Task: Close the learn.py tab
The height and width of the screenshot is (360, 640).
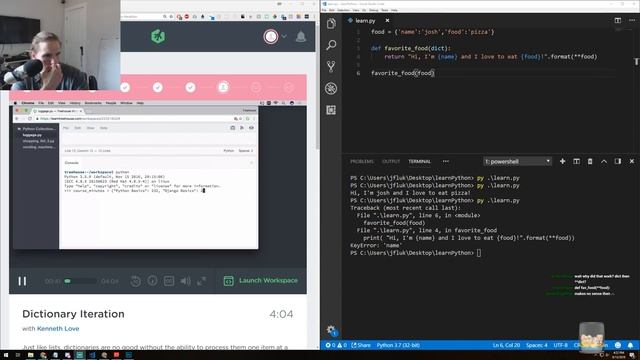Action: coord(387,20)
